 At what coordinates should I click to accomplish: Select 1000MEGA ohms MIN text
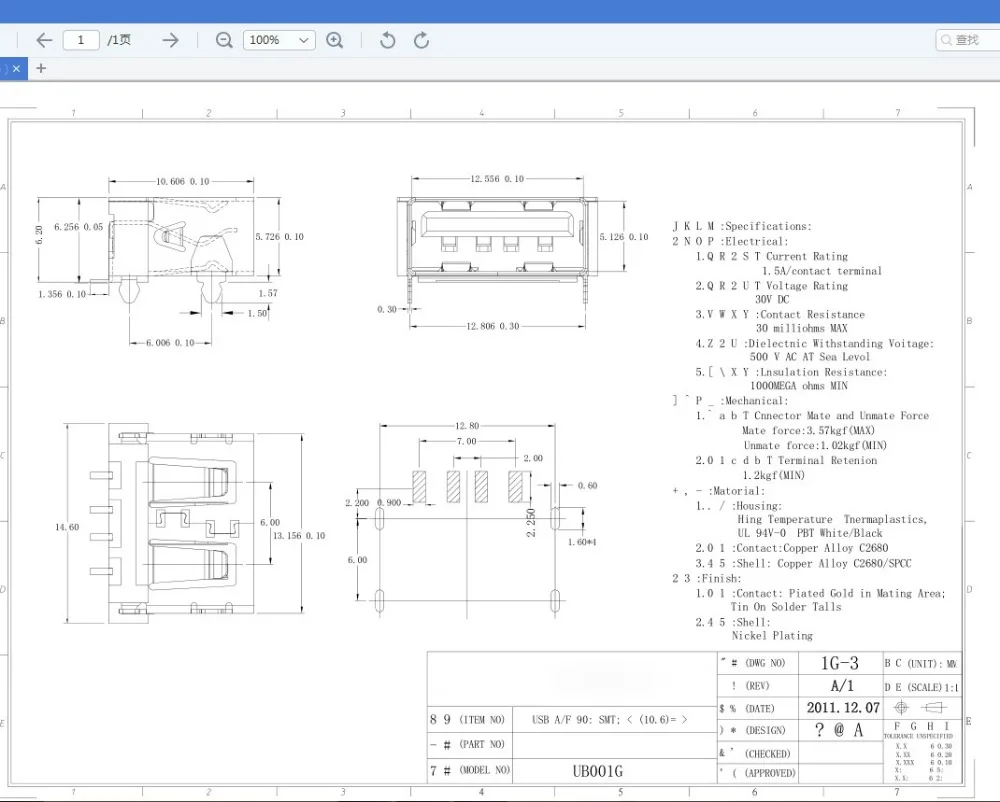pos(798,386)
